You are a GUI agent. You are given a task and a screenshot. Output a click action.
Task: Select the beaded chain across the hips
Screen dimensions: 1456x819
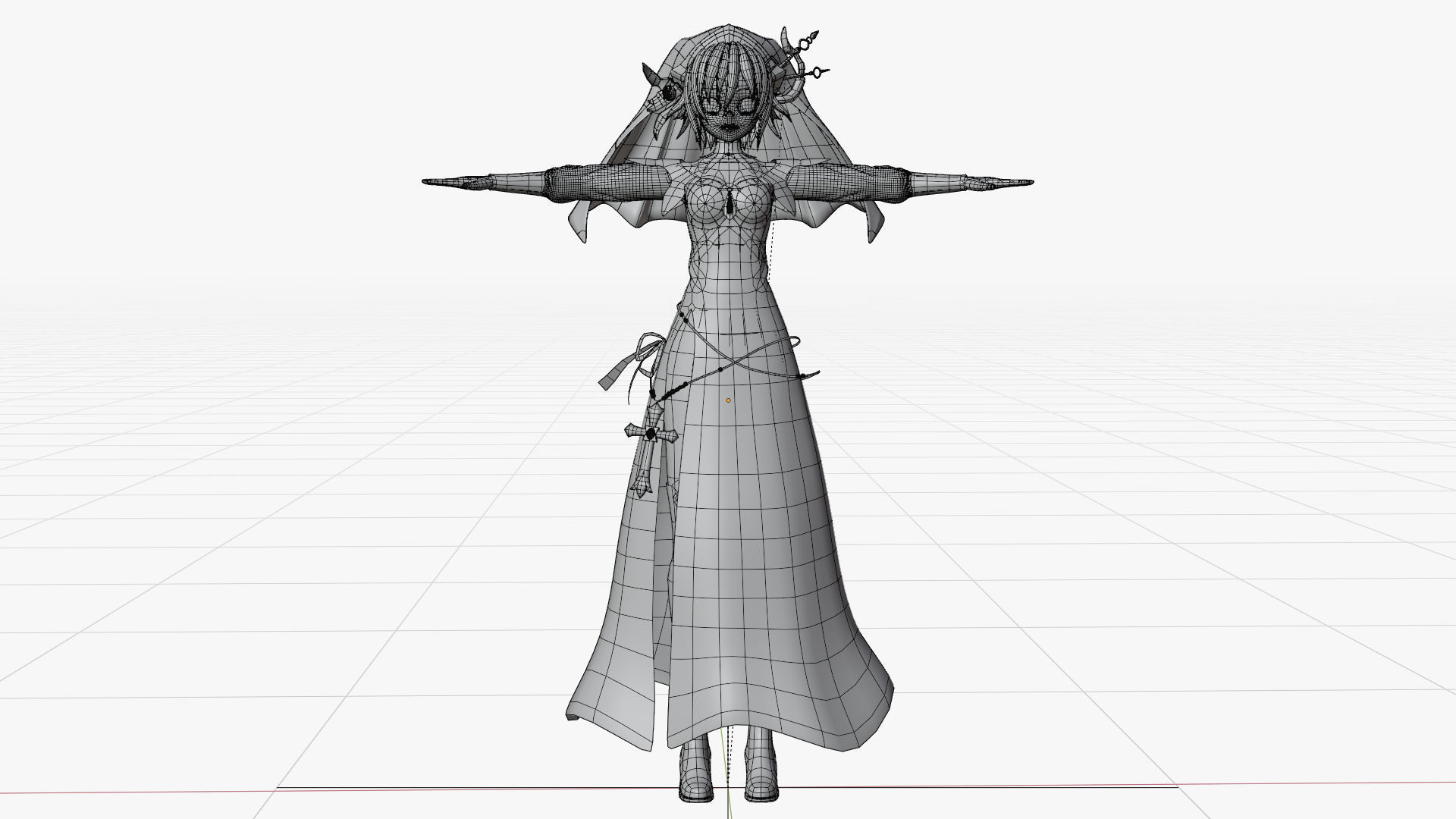click(x=720, y=368)
